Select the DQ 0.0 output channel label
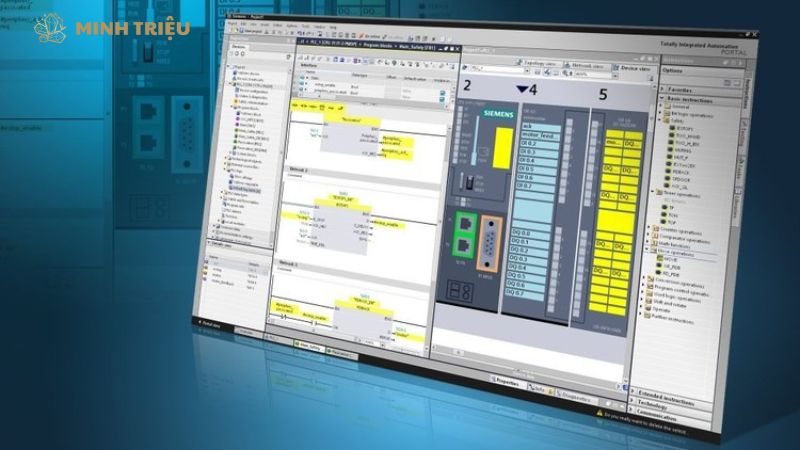This screenshot has height=450, width=800. pyautogui.click(x=529, y=234)
